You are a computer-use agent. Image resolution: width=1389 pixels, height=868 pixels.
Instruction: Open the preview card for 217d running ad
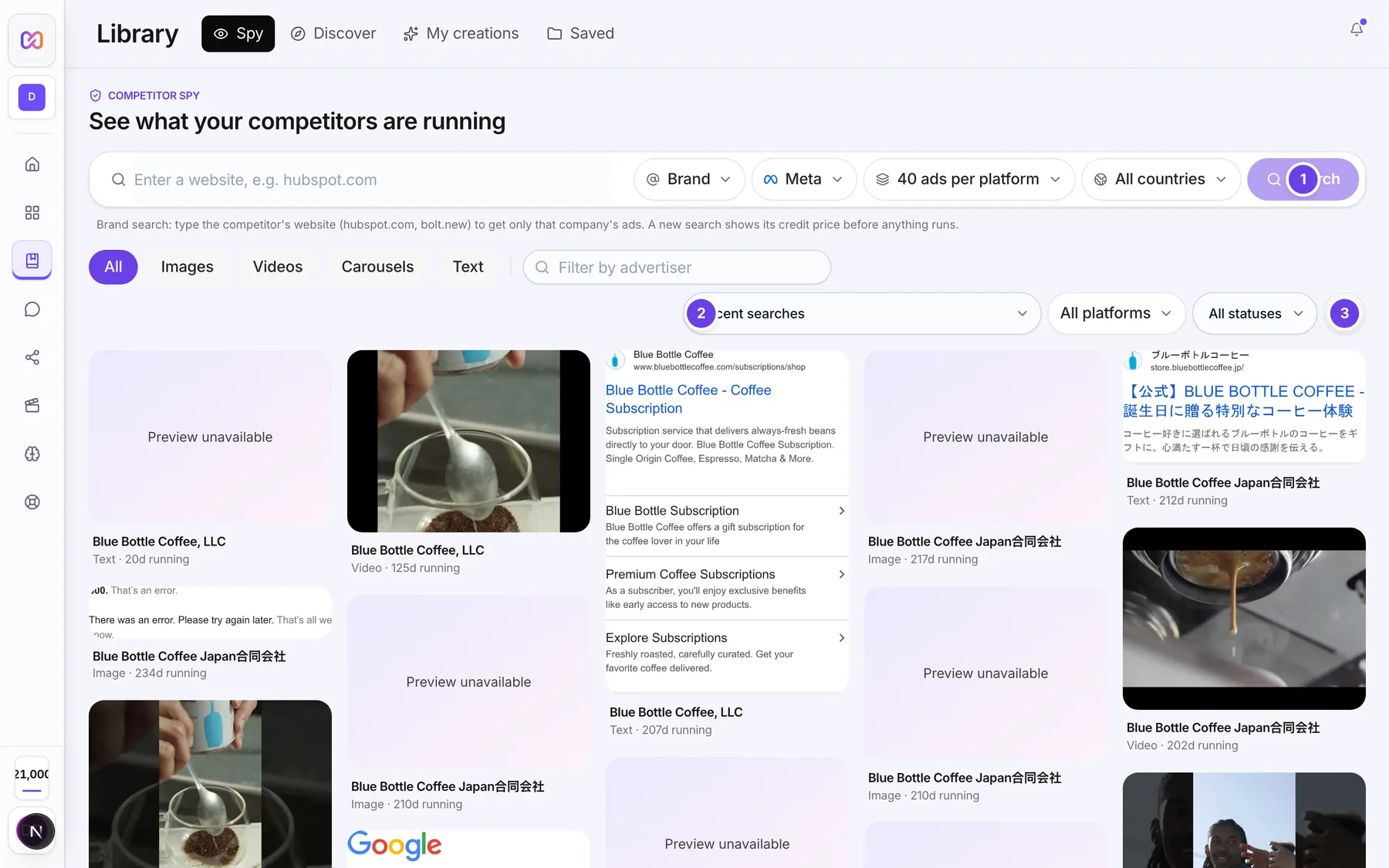point(985,437)
